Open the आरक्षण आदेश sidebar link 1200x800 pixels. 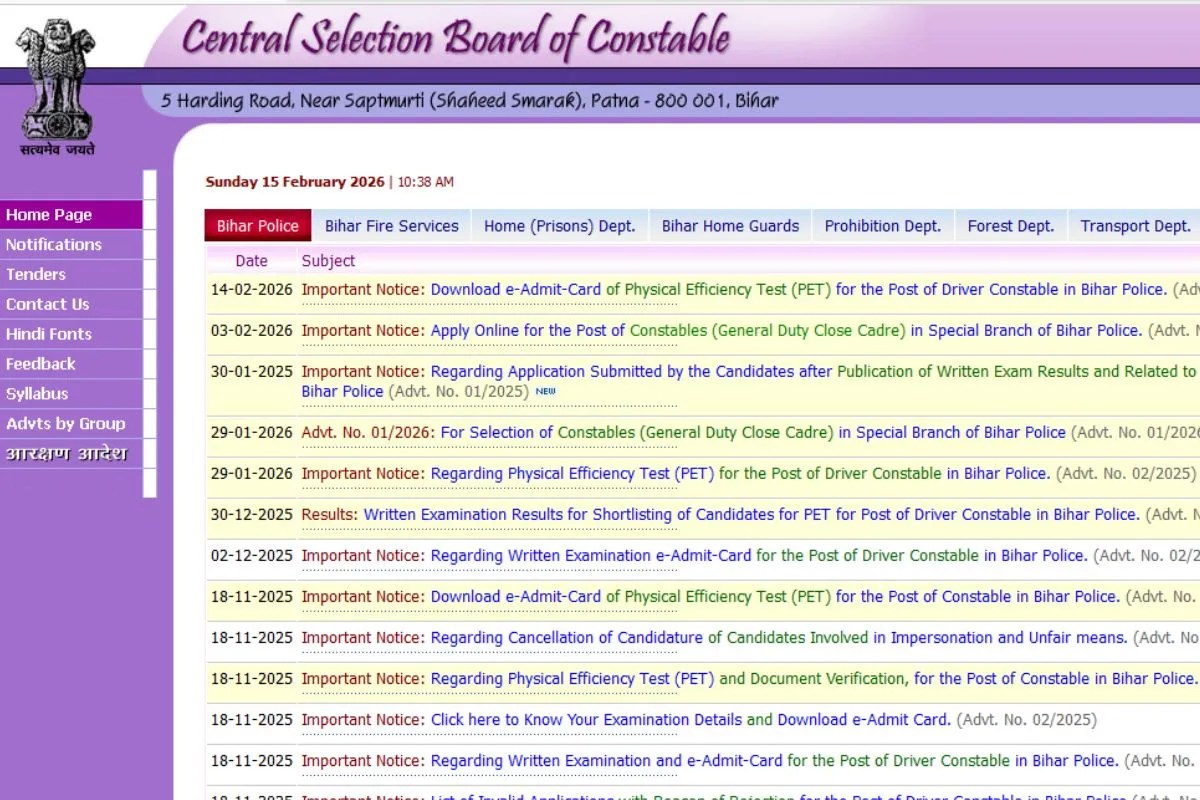66,454
